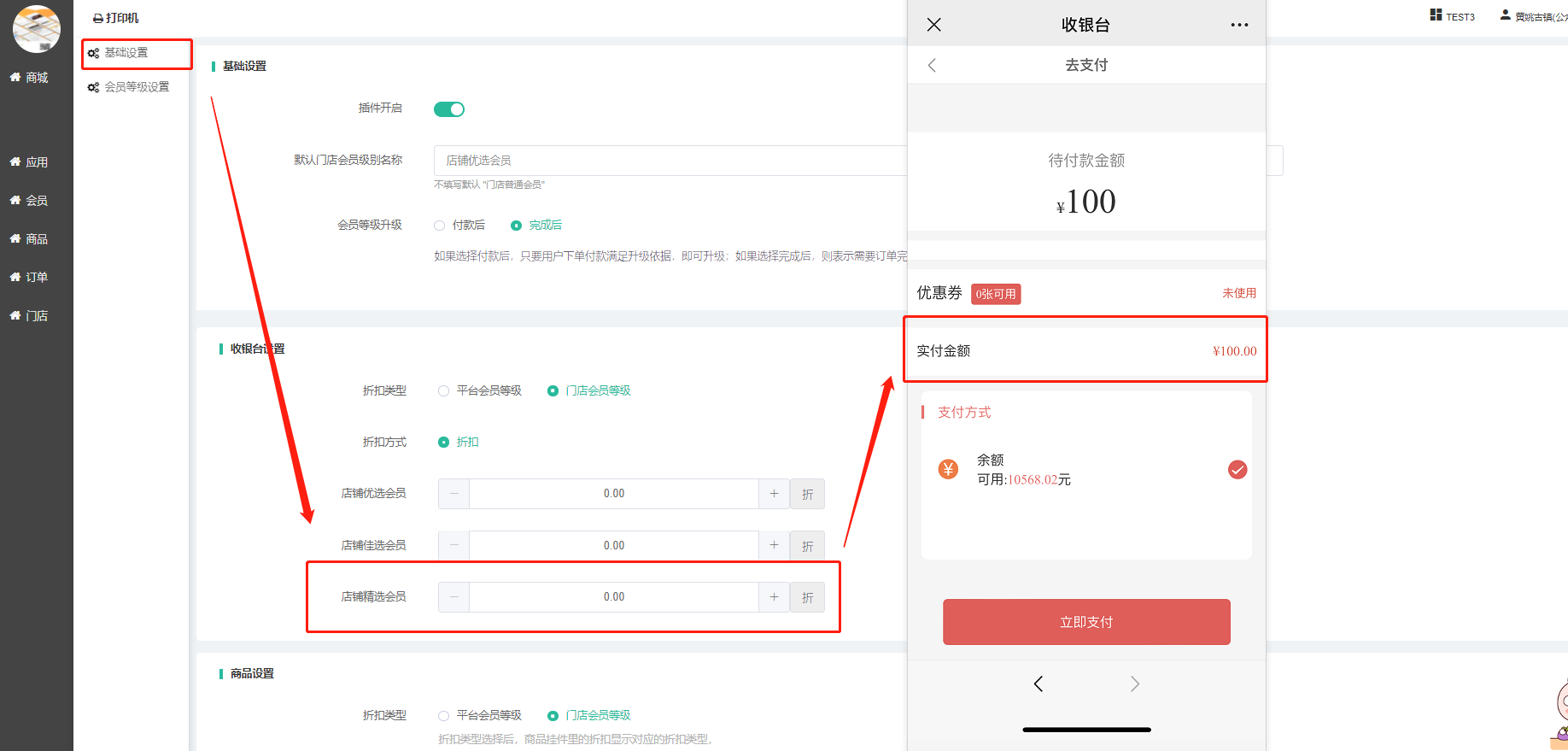1568x751 pixels.
Task: Select the 付款后 upgrade option
Action: [x=440, y=226]
